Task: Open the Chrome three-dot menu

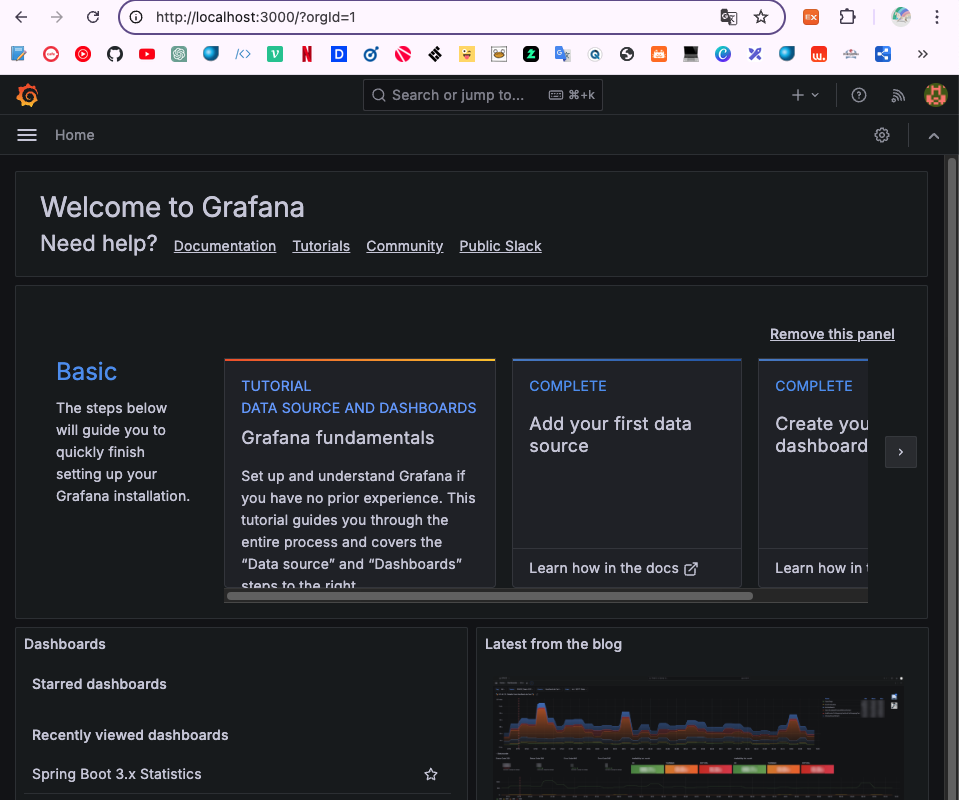Action: click(x=936, y=17)
